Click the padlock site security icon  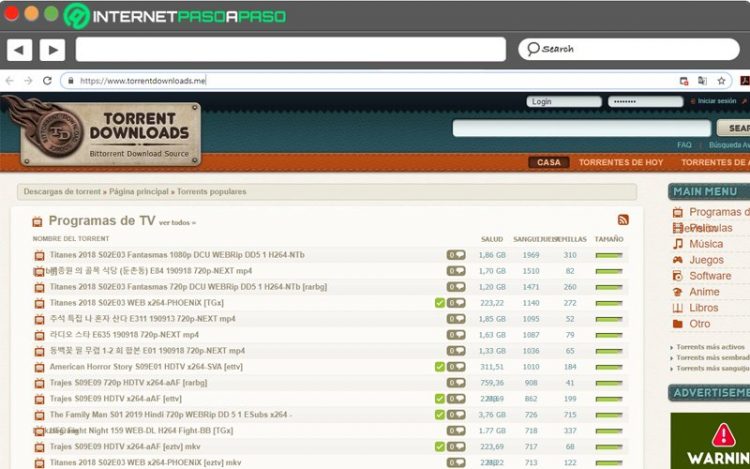tap(71, 81)
